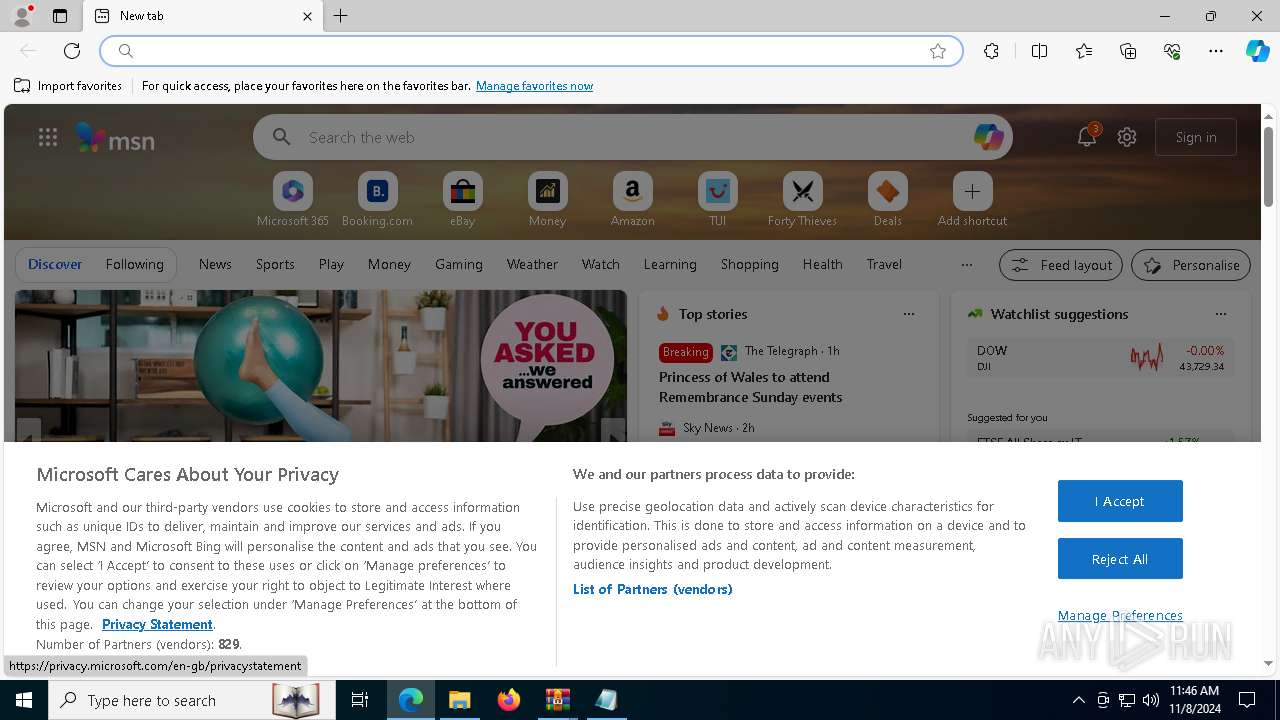The image size is (1280, 720).
Task: Open the eBay shortcut
Action: tap(462, 199)
